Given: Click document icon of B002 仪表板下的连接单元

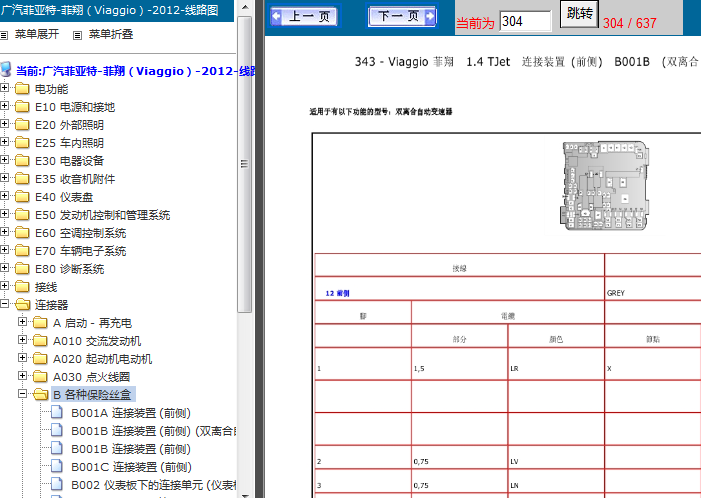Looking at the screenshot, I should [x=57, y=484].
